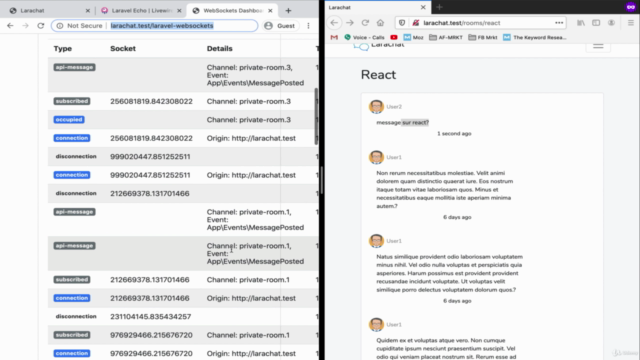Open the Firefox home page
Viewport: 640px width, 360px height.
(x=380, y=23)
